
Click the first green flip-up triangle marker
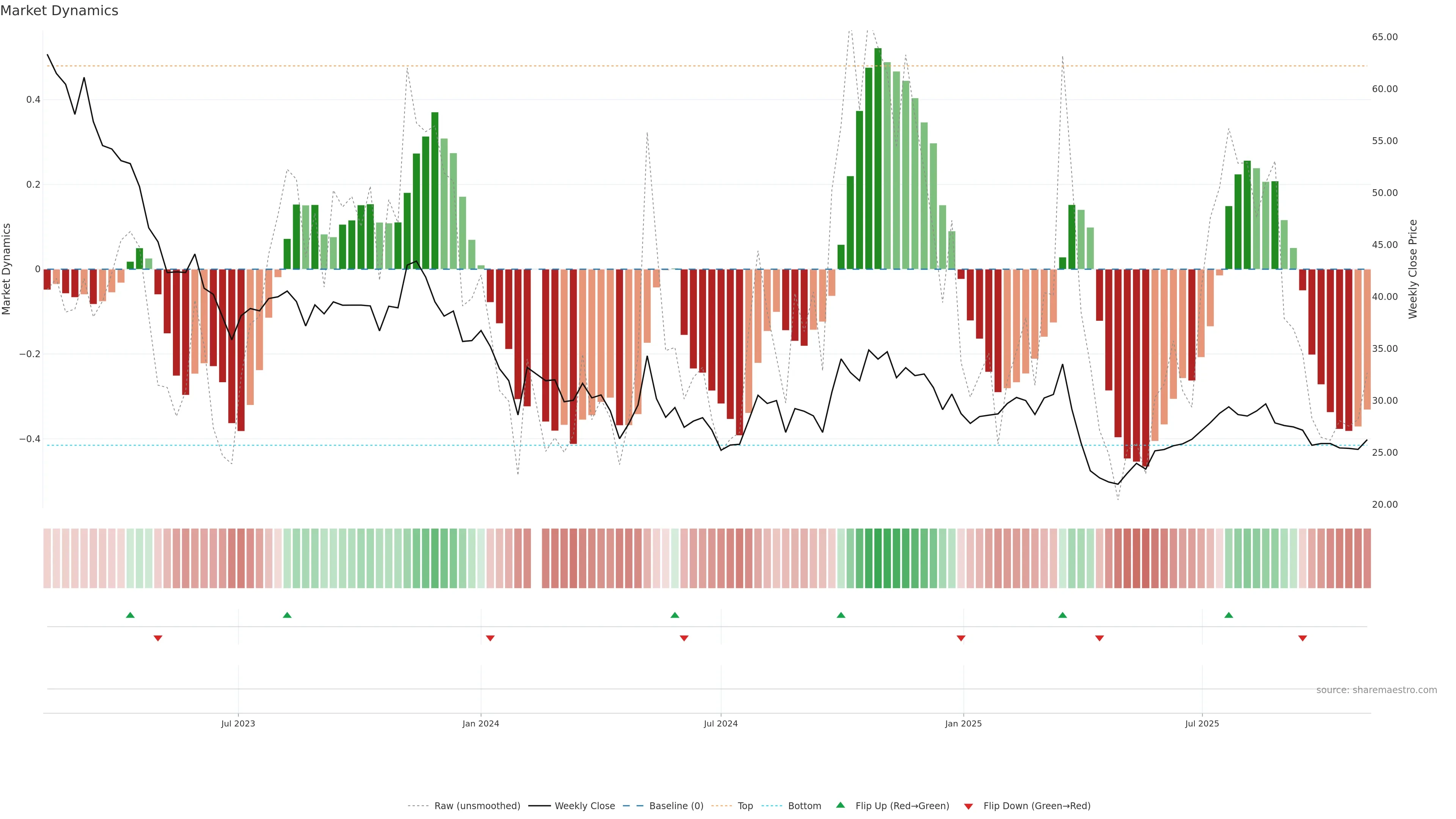[130, 615]
